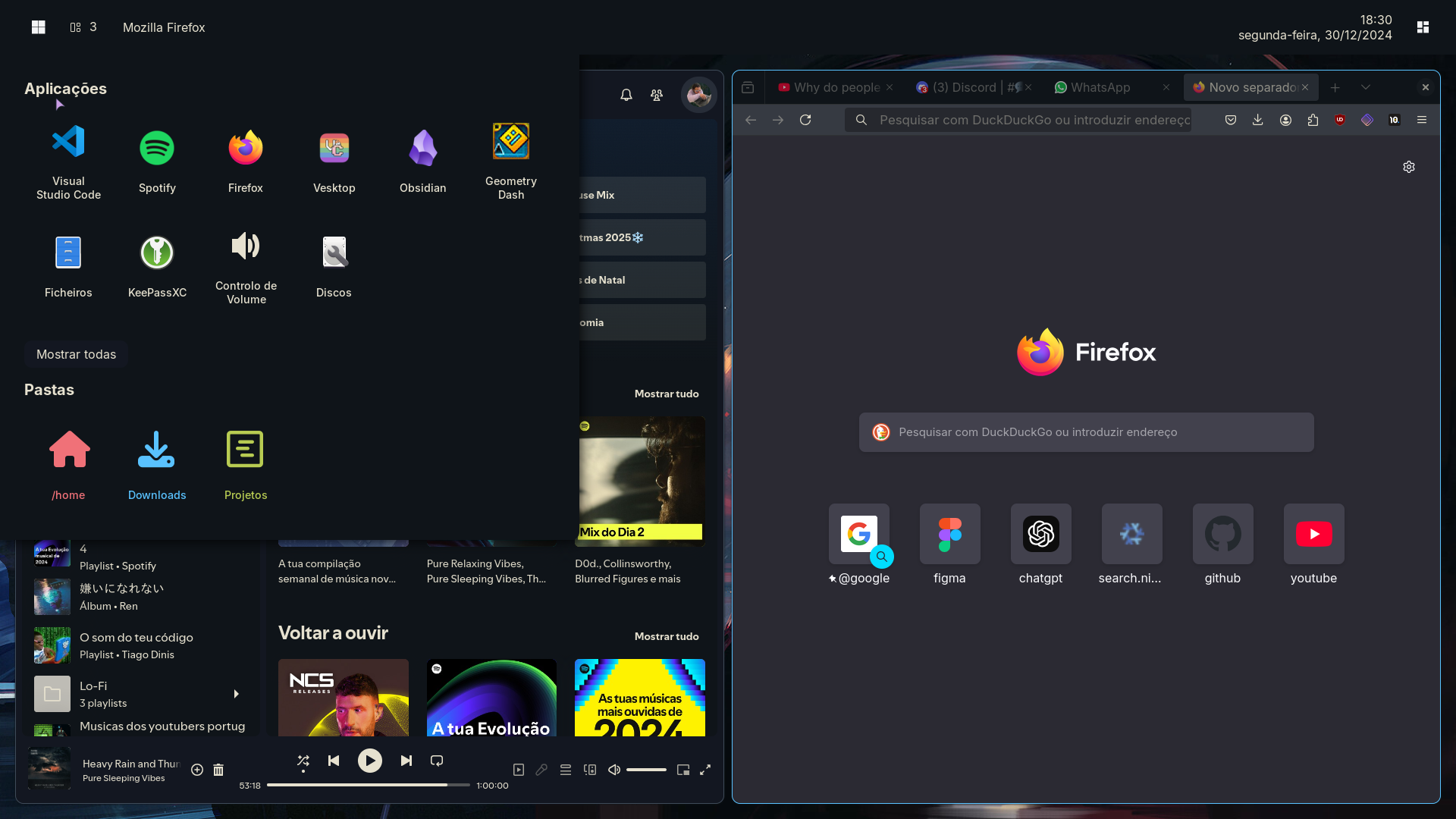Start Geometry Dash from the launcher
1456x819 pixels.
[511, 162]
